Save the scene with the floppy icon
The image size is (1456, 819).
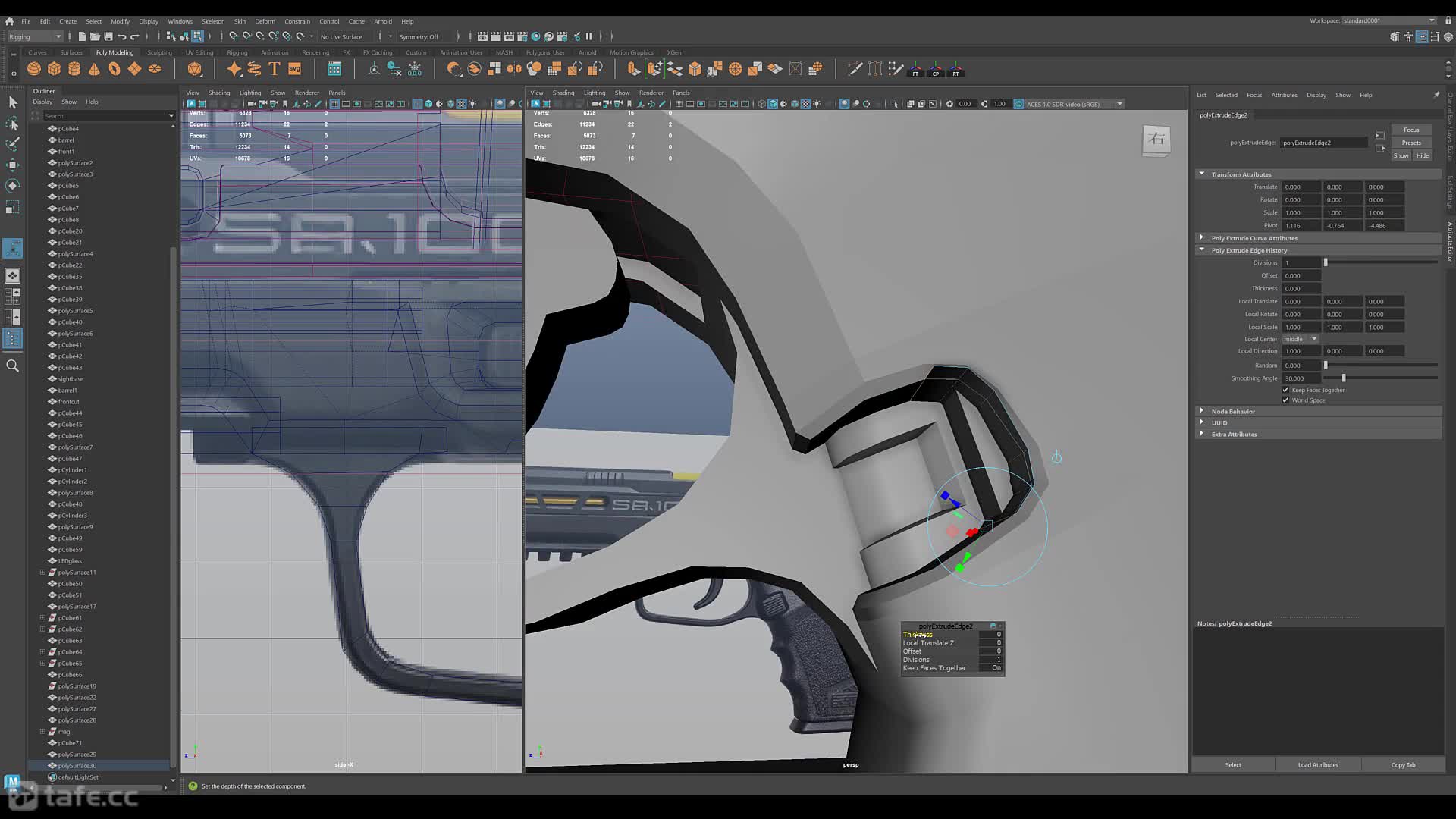tap(108, 36)
